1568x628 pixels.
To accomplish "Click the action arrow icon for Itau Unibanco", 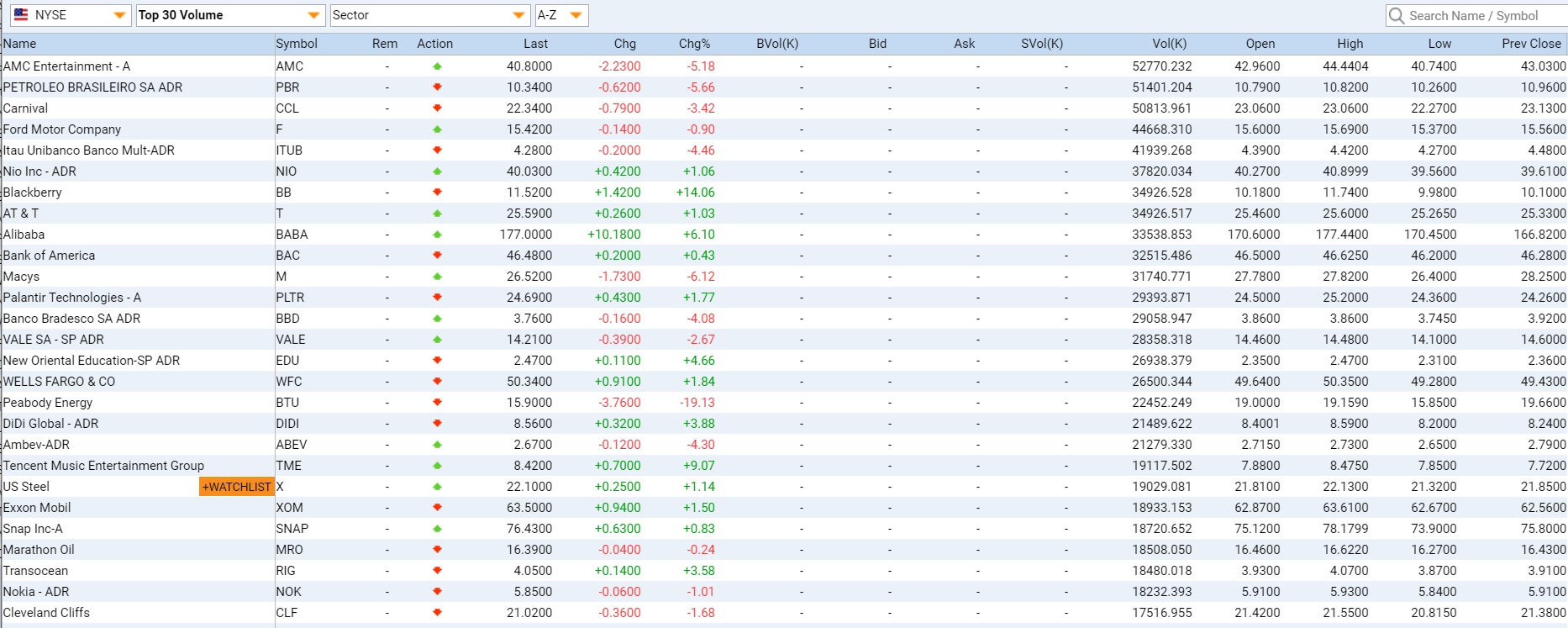I will [x=437, y=150].
